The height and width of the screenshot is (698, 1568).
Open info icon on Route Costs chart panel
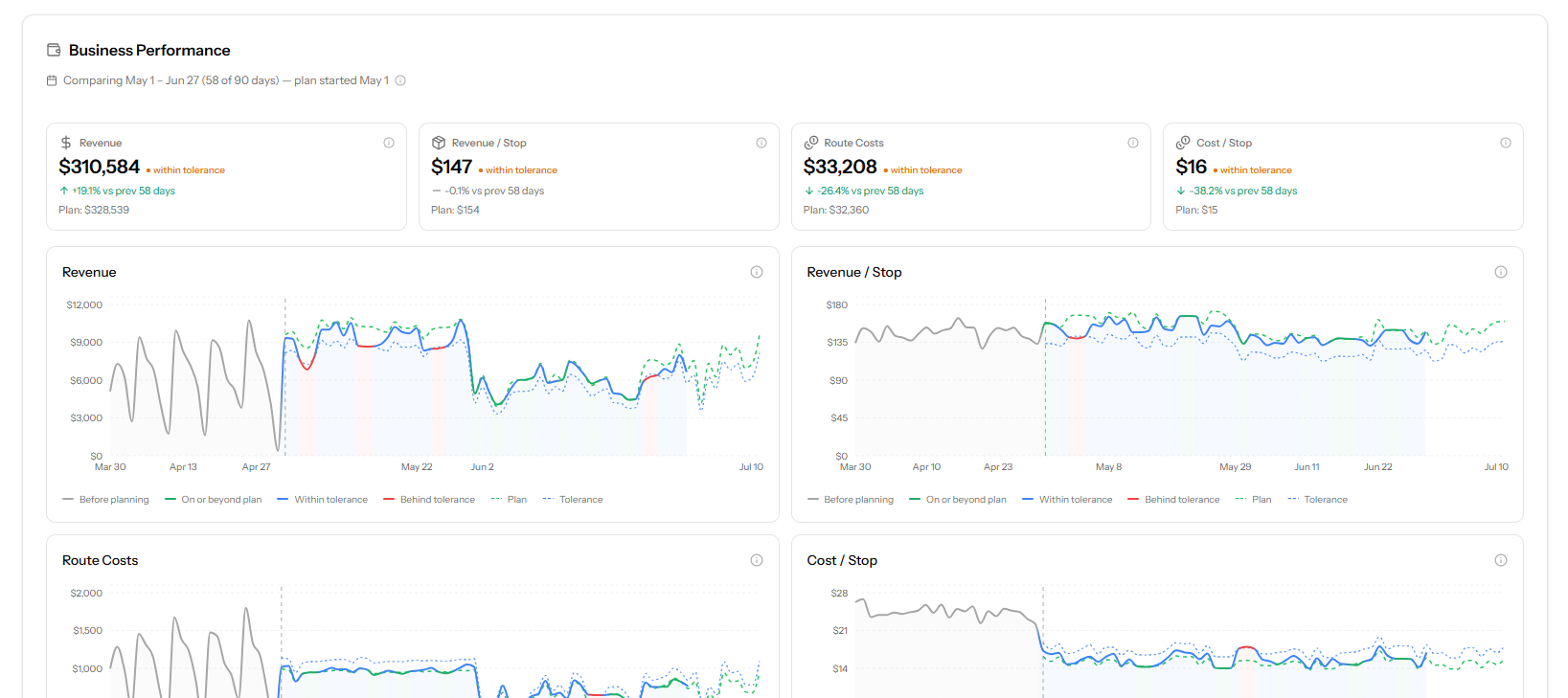coord(757,560)
